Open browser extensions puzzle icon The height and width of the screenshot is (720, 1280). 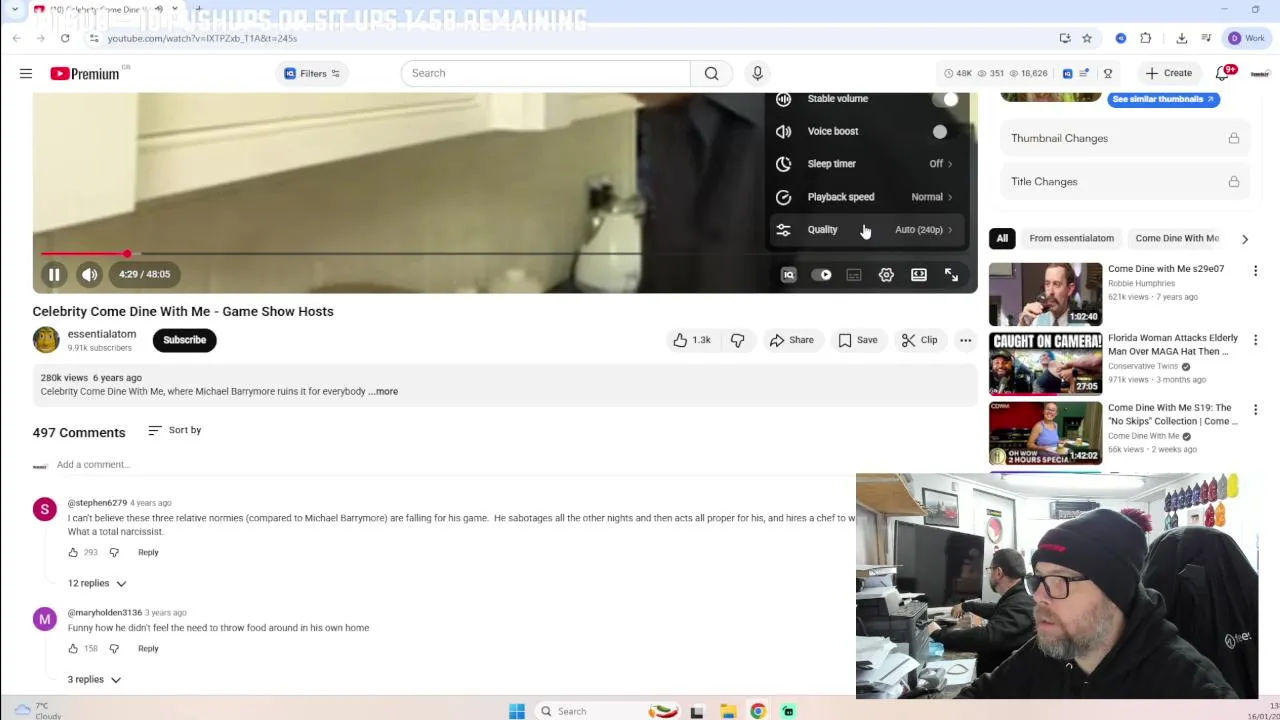(1146, 38)
